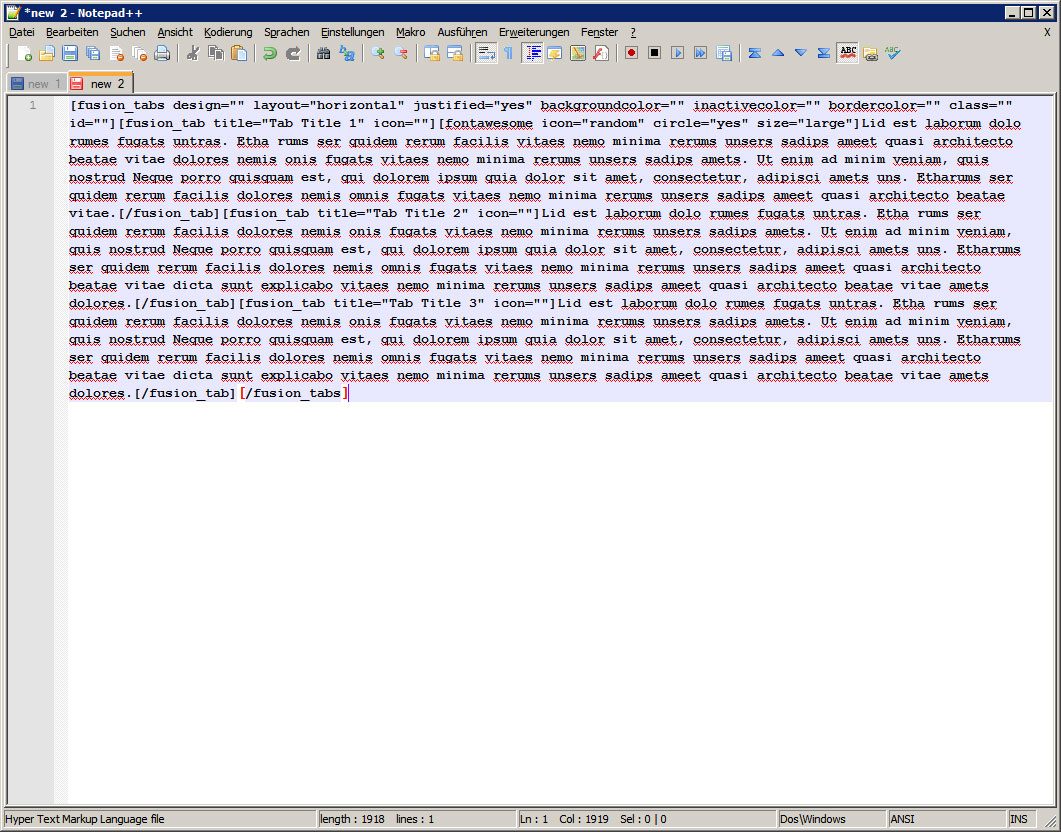
Task: Open the Ansicht menu
Action: click(175, 32)
